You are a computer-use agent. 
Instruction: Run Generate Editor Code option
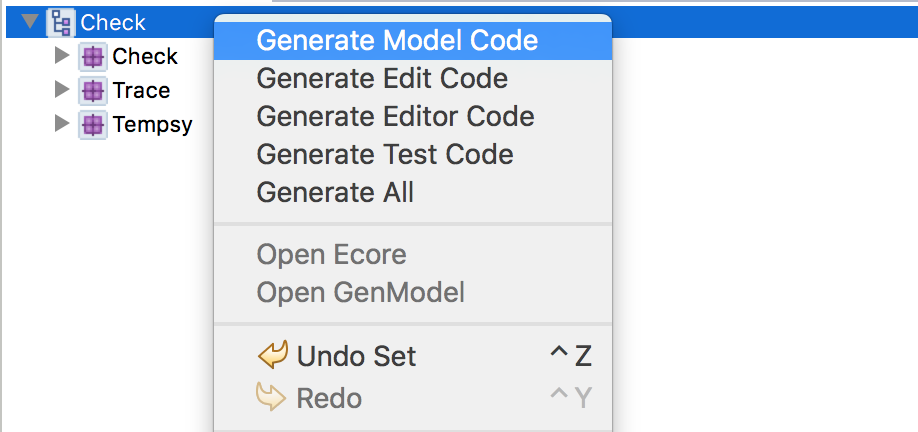[x=395, y=116]
